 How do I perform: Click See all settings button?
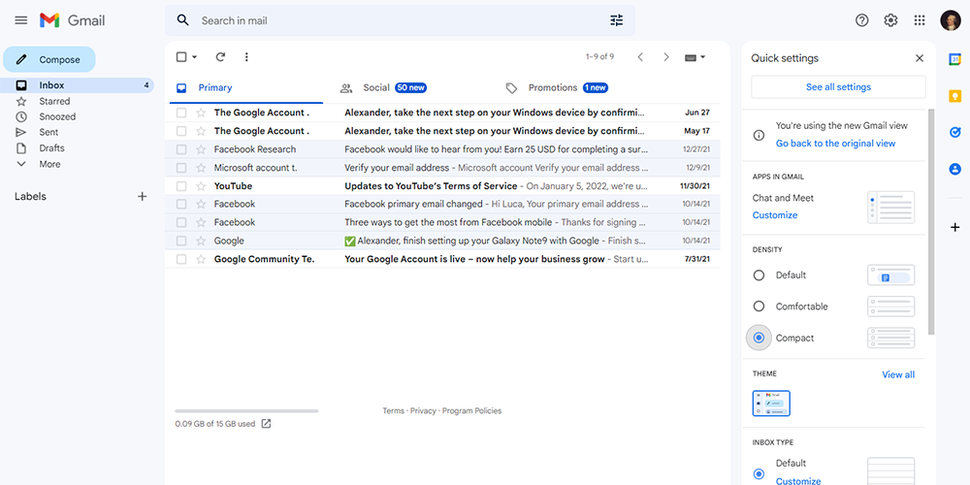(838, 87)
